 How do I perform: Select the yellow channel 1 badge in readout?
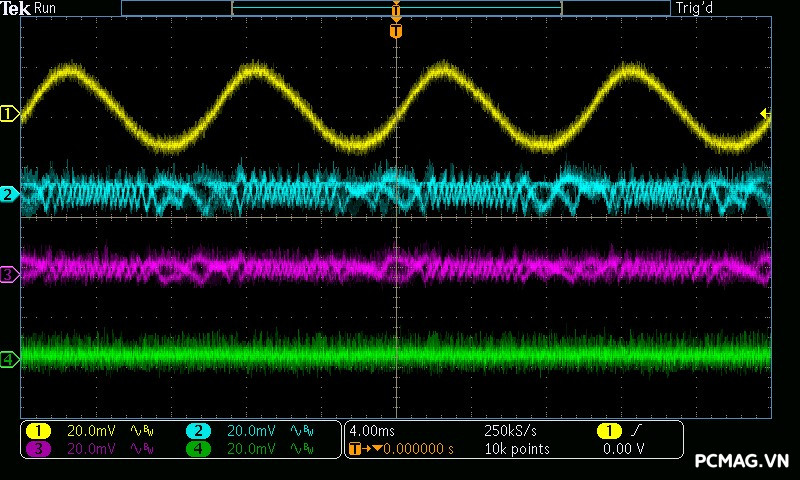pos(38,431)
